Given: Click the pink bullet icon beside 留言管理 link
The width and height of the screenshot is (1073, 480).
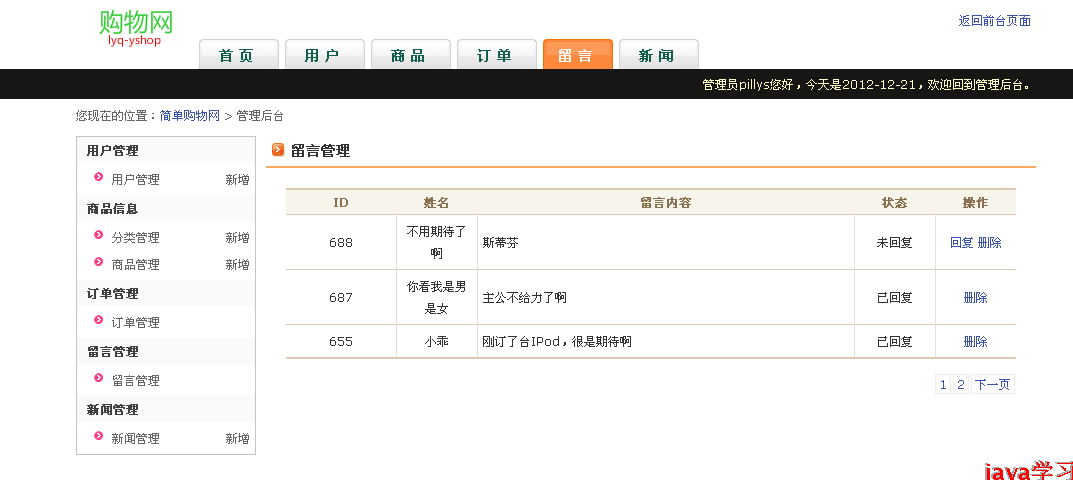Looking at the screenshot, I should [99, 378].
